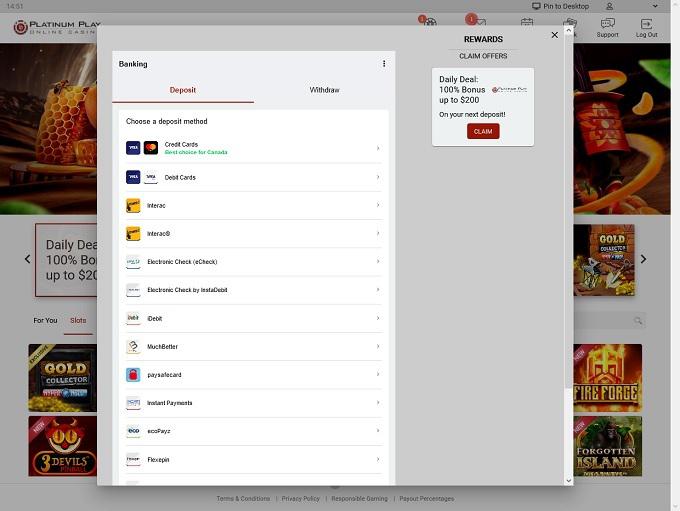This screenshot has height=511, width=680.
Task: Open the banking three-dot options menu
Action: coord(384,64)
